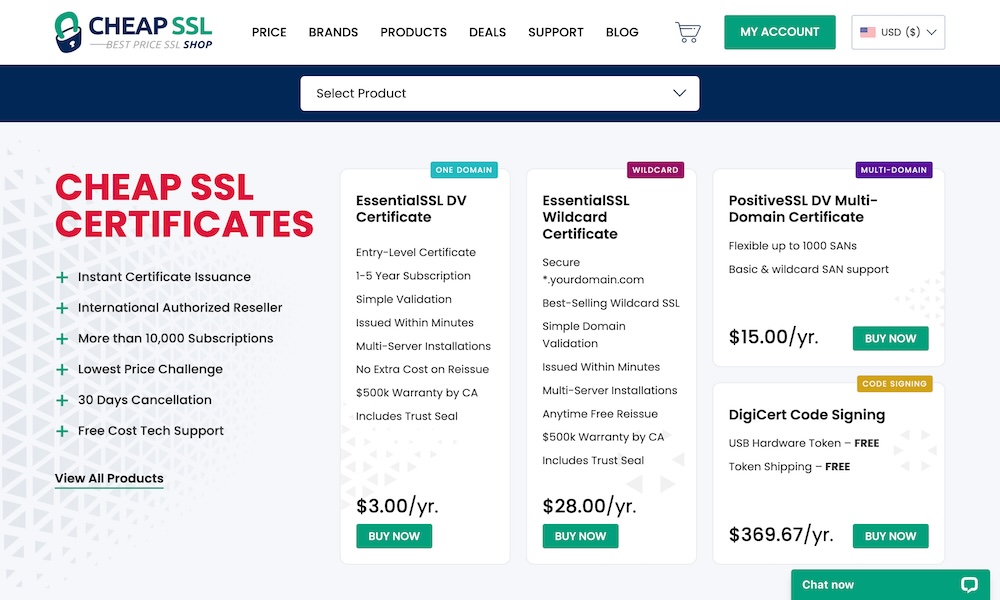The image size is (1000, 600).
Task: Click plus icon beside Free Cost Tech Support
Action: tap(62, 431)
